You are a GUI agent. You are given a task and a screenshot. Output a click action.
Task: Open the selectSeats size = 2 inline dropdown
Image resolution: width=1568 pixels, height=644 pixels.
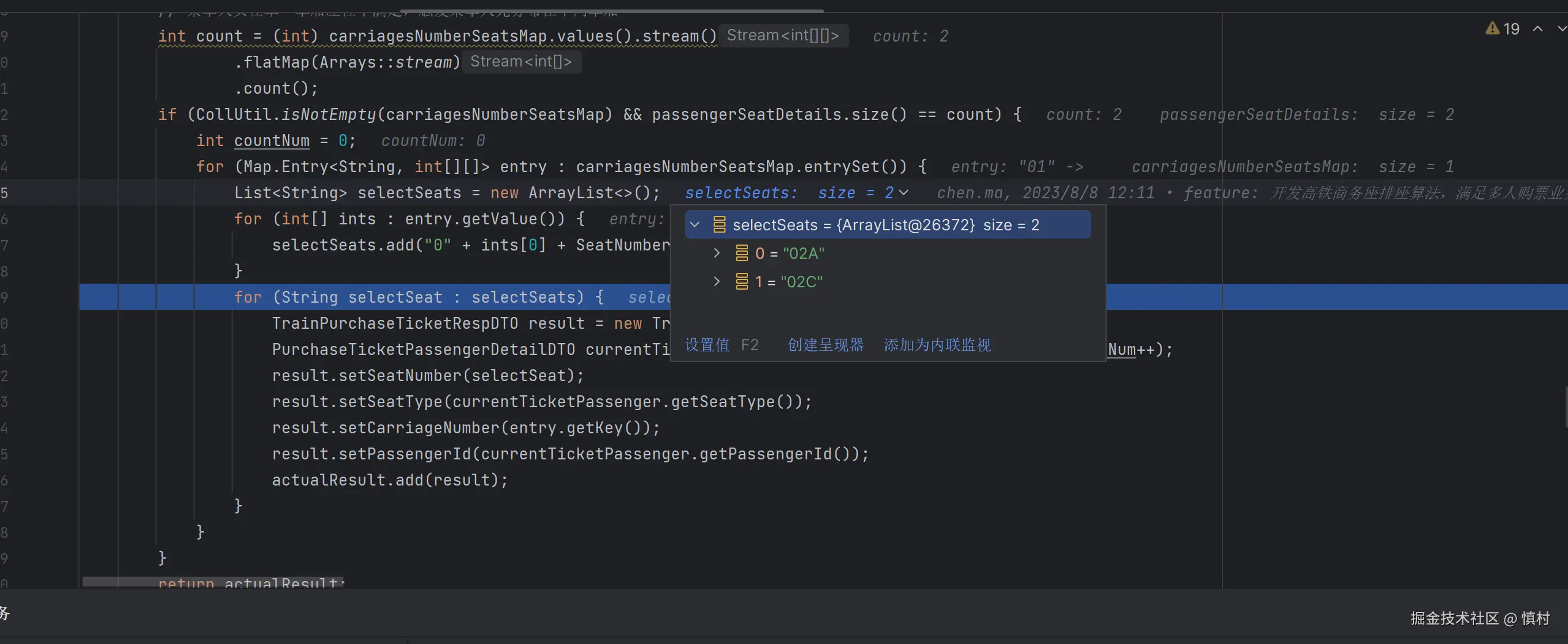tap(904, 193)
